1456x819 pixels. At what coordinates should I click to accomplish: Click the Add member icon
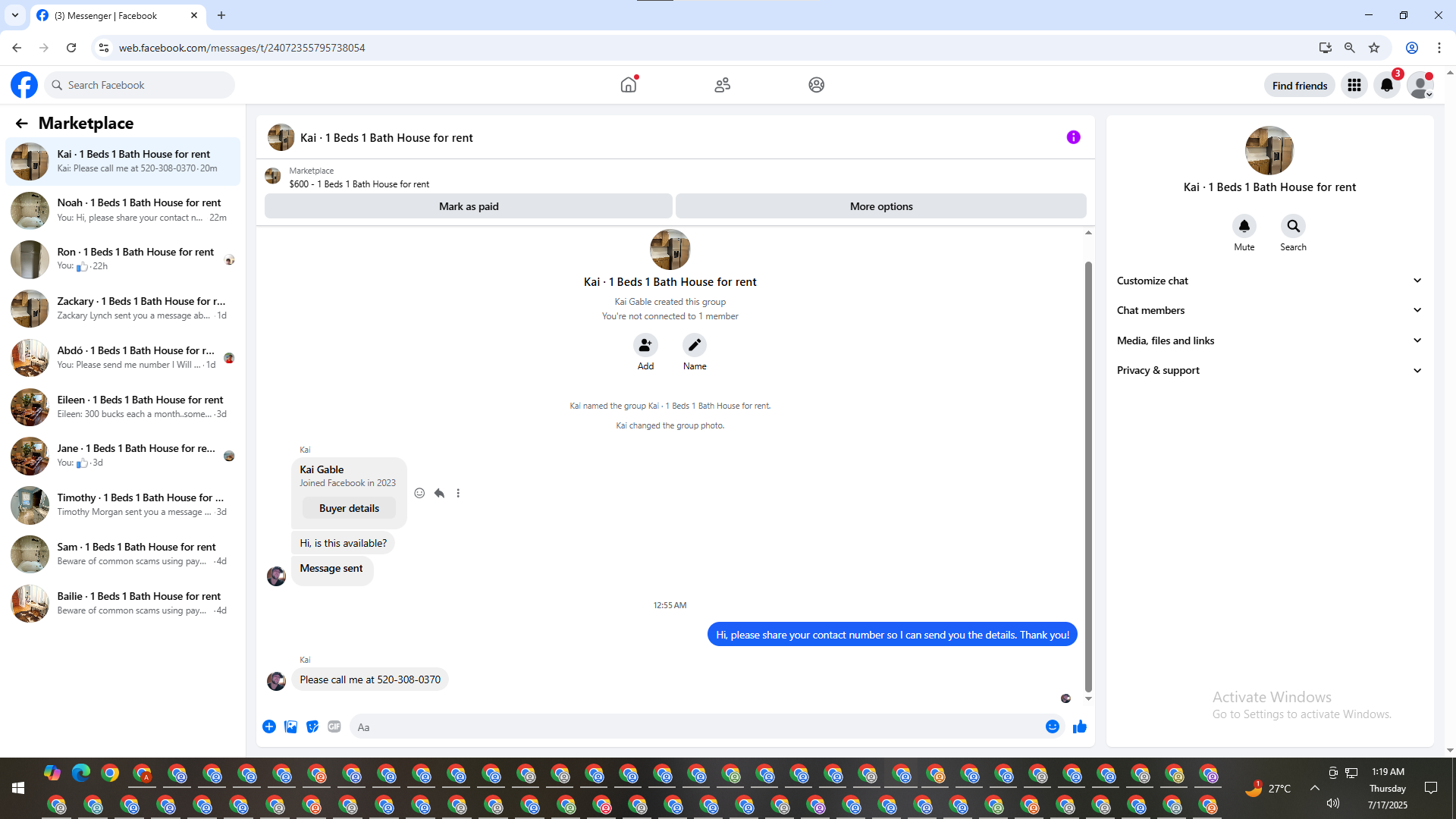click(x=645, y=345)
